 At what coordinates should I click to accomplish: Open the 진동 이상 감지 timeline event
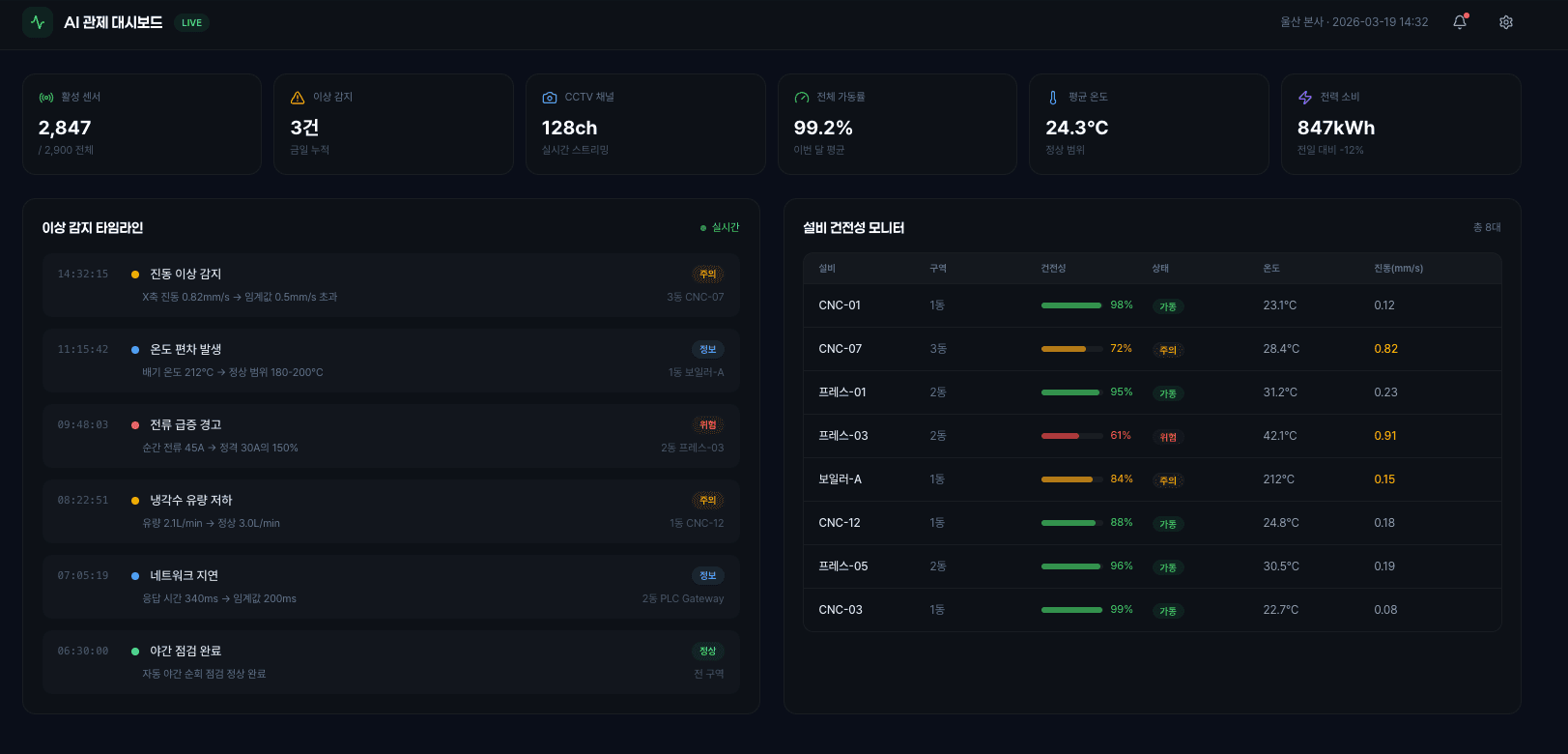click(x=390, y=285)
